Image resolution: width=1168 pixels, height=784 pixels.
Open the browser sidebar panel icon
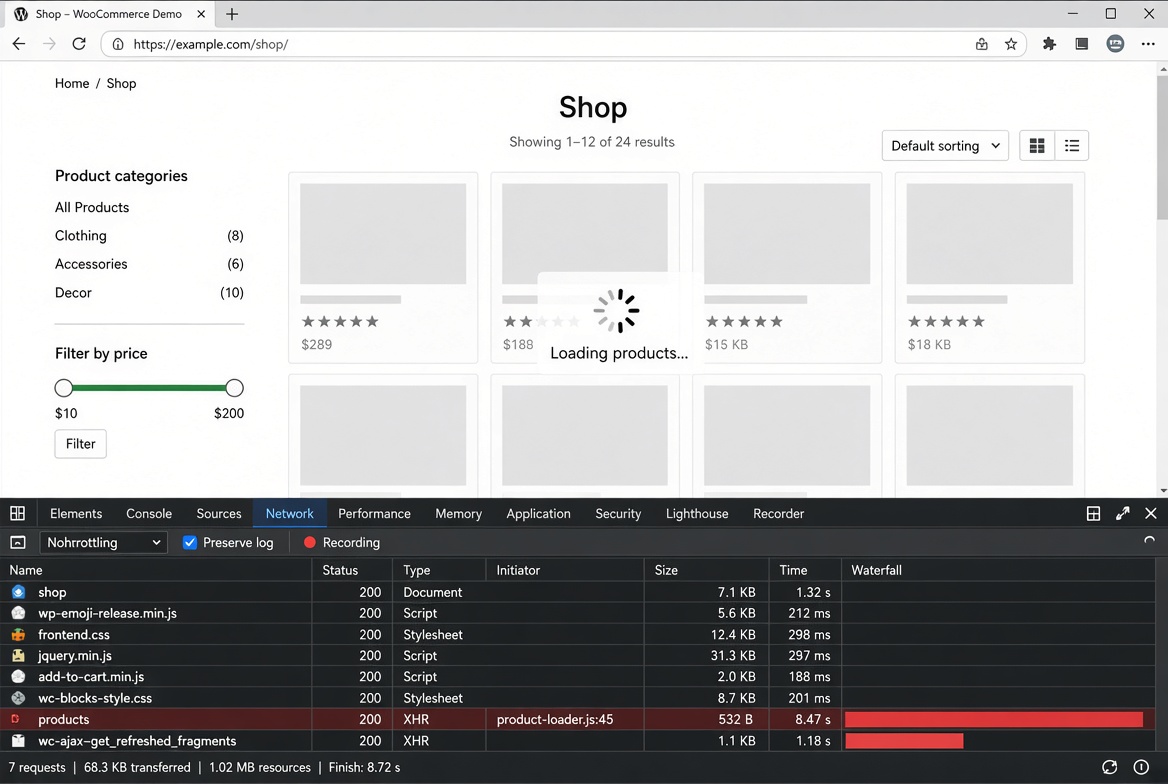coord(1082,44)
